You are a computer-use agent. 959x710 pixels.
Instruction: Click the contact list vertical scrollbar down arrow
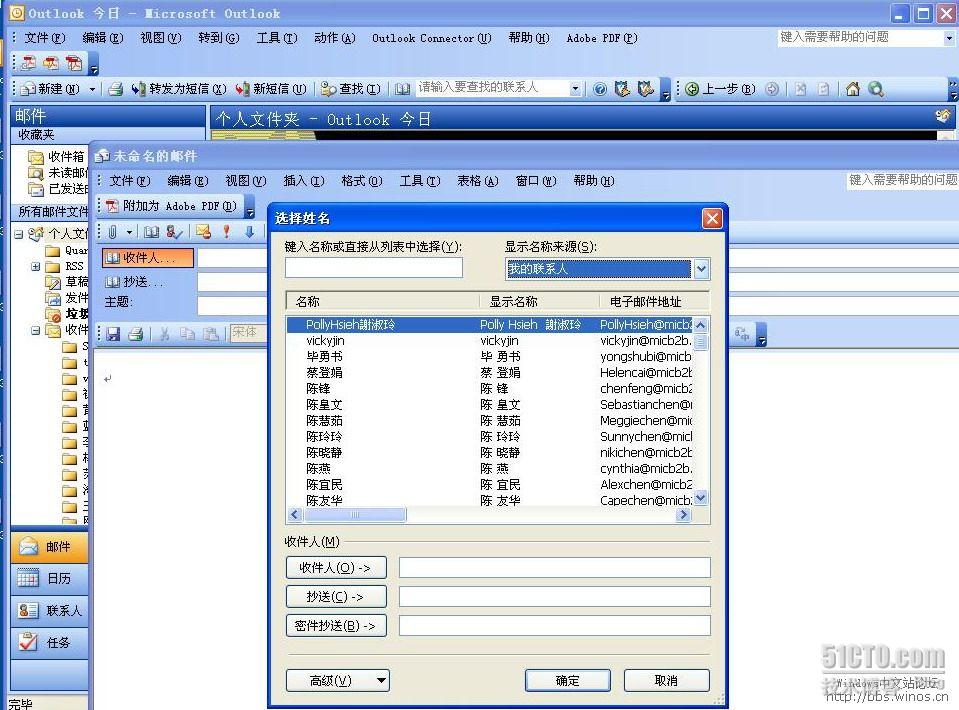701,498
